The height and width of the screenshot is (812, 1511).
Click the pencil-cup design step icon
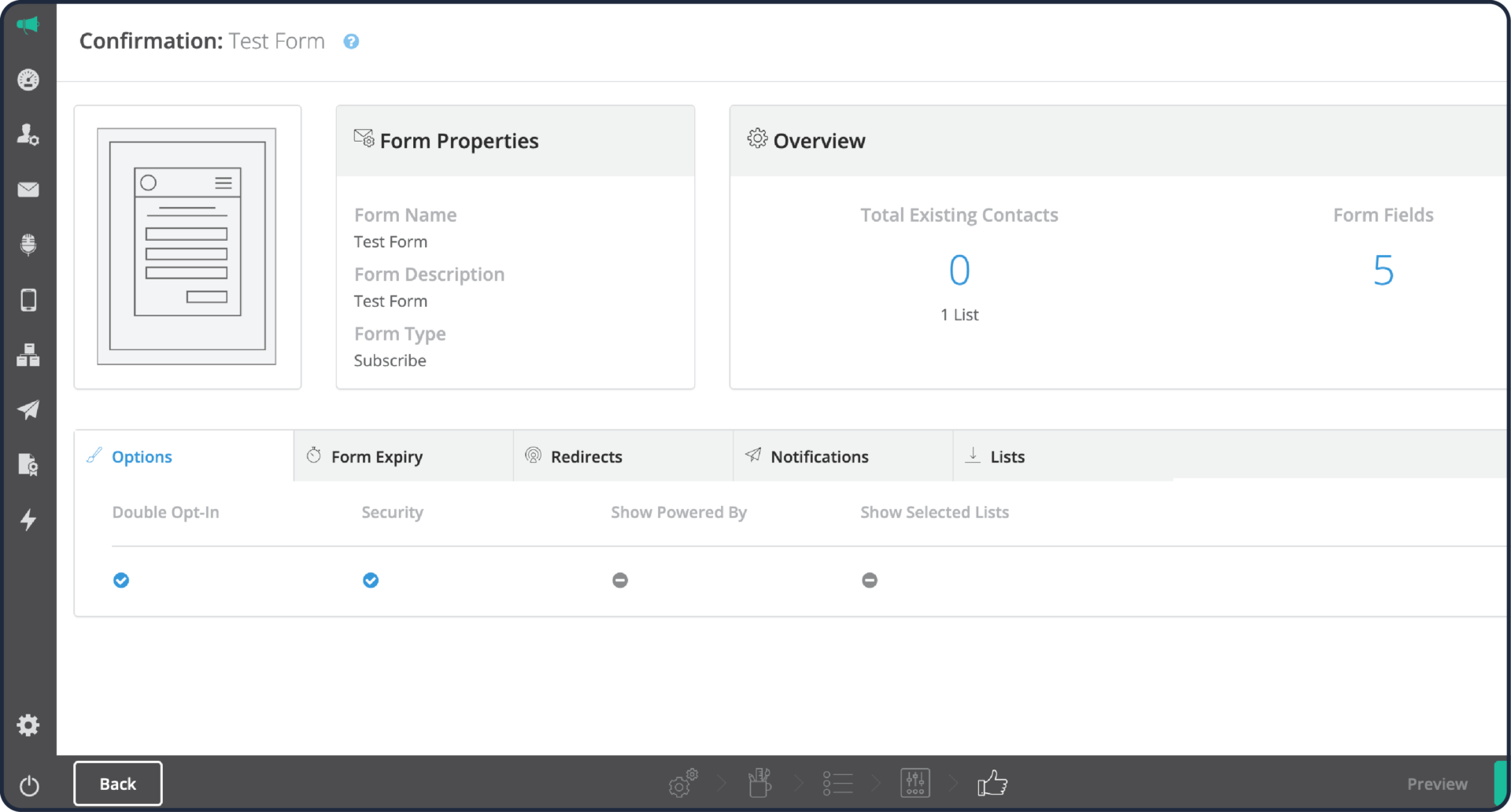point(759,783)
